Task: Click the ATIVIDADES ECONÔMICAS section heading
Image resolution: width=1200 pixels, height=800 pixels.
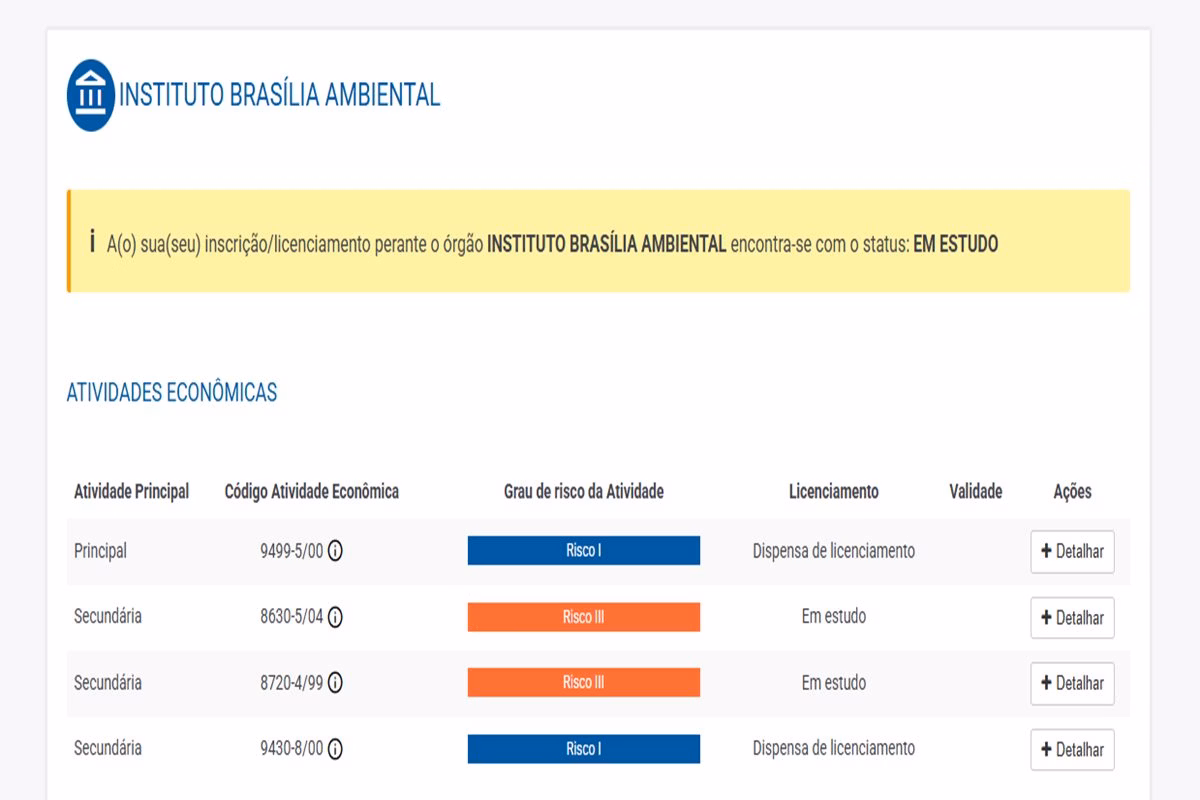Action: pyautogui.click(x=172, y=393)
